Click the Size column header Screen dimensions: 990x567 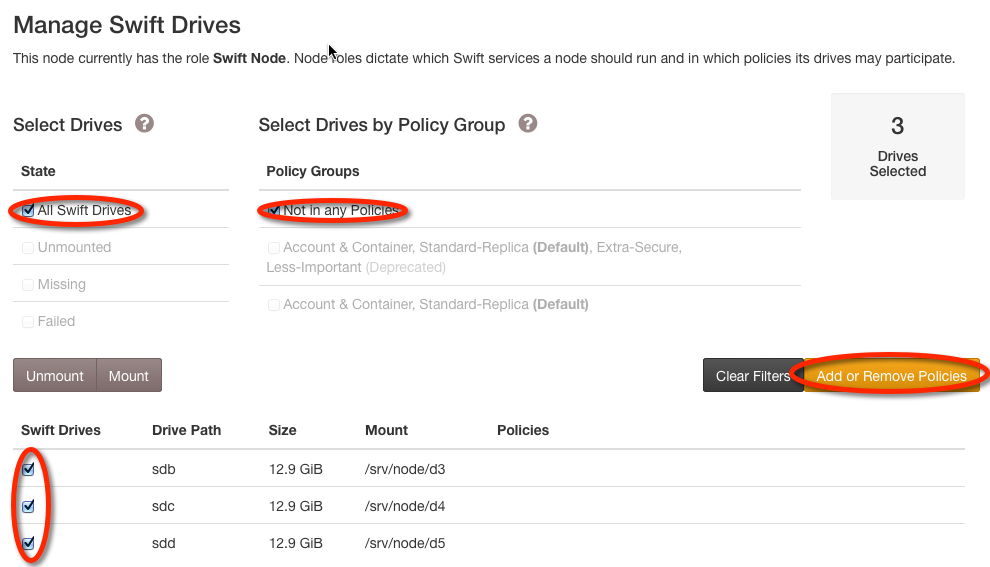click(x=282, y=430)
